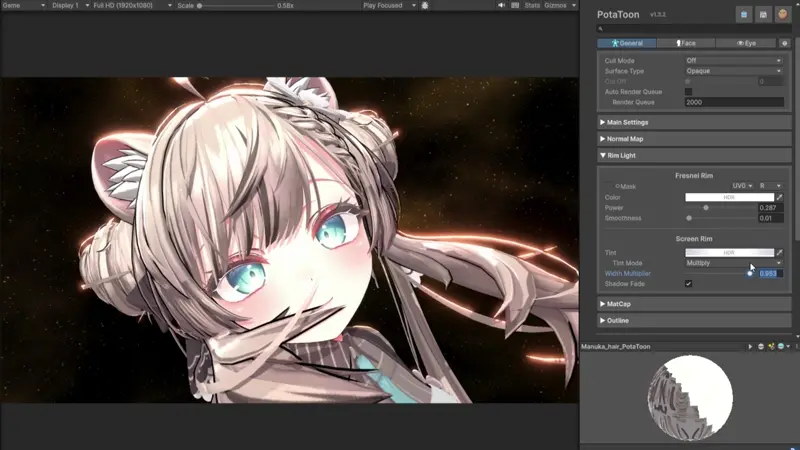
Task: Switch to the Face tab
Action: coord(686,43)
